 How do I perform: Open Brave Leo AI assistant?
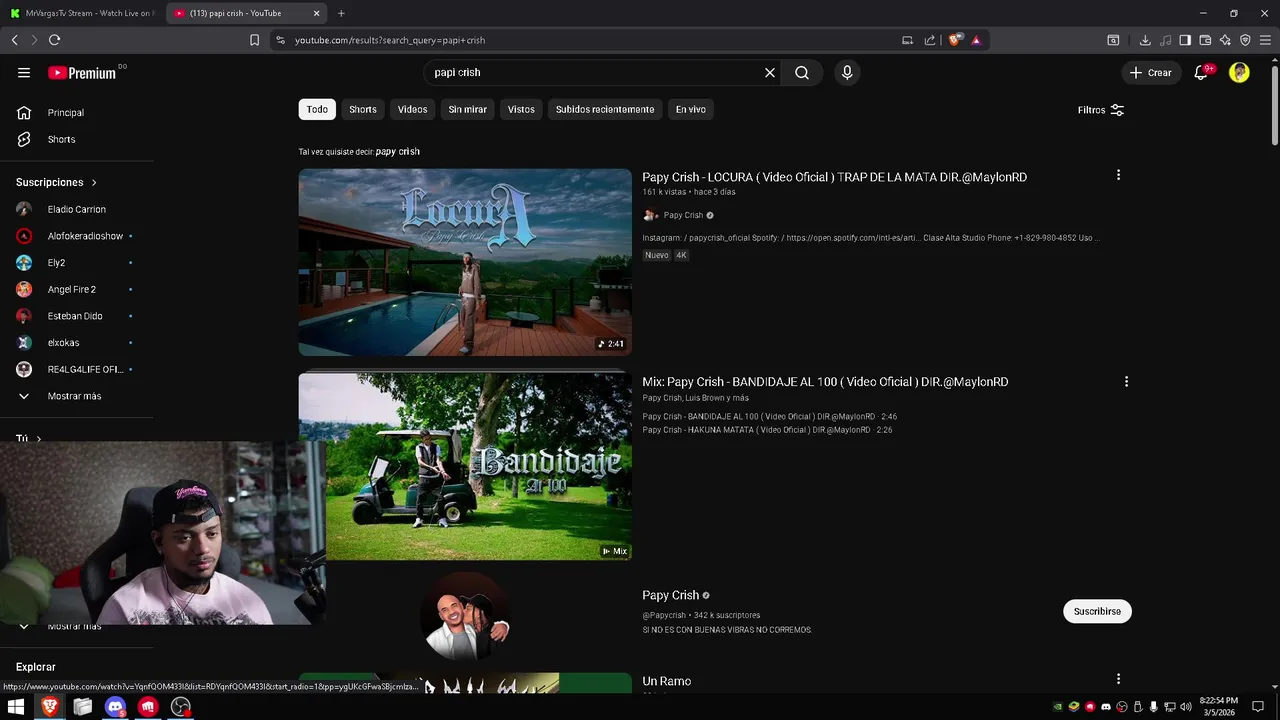point(1225,40)
